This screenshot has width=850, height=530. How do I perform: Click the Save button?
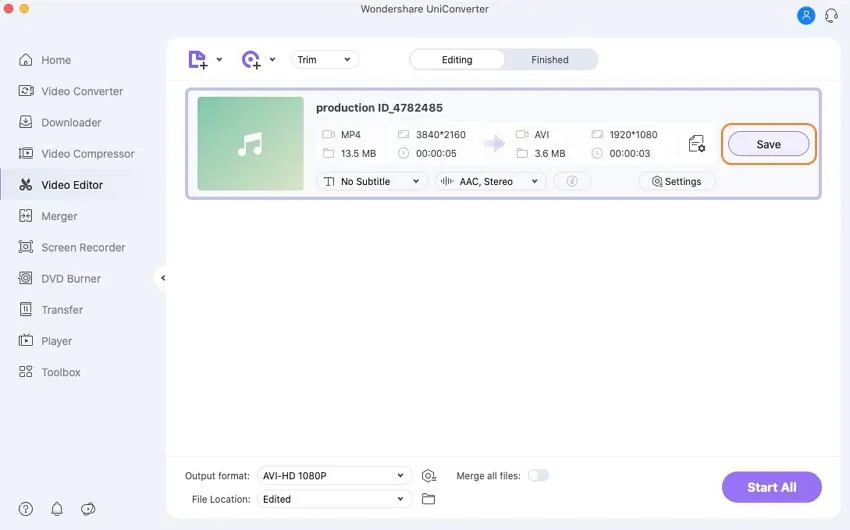pos(769,144)
